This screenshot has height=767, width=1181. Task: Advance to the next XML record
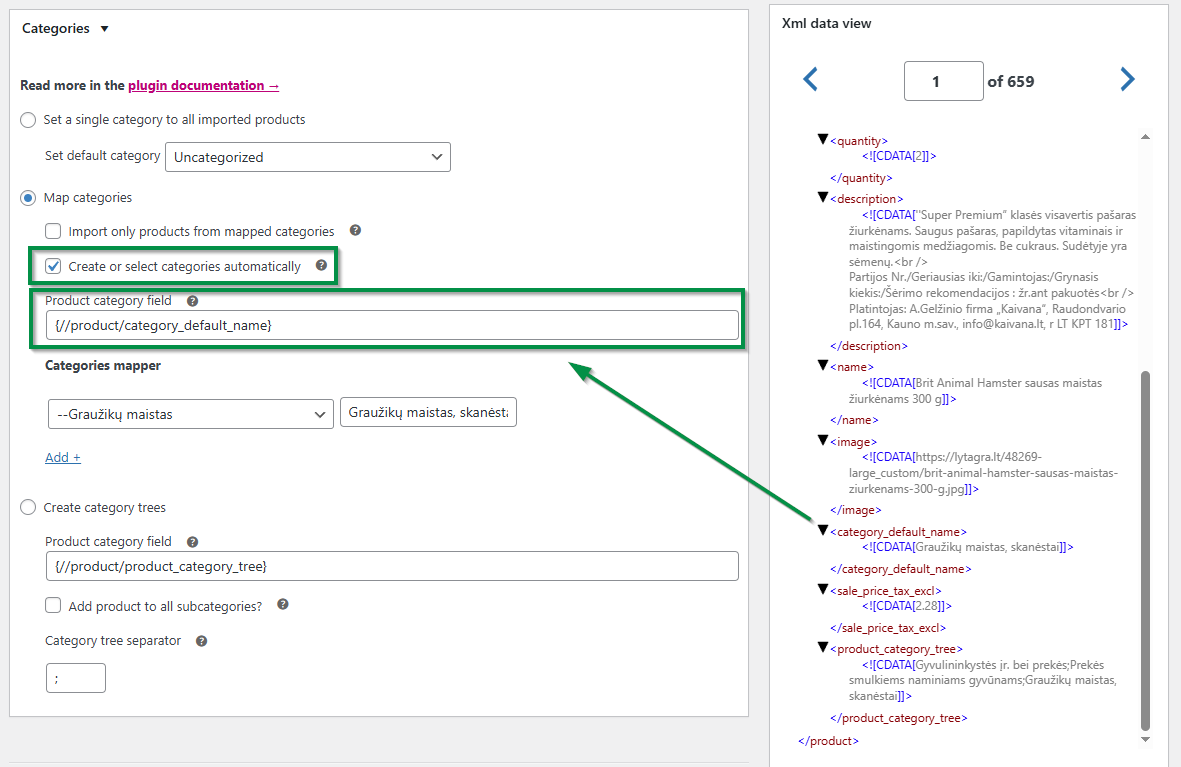click(x=1127, y=79)
